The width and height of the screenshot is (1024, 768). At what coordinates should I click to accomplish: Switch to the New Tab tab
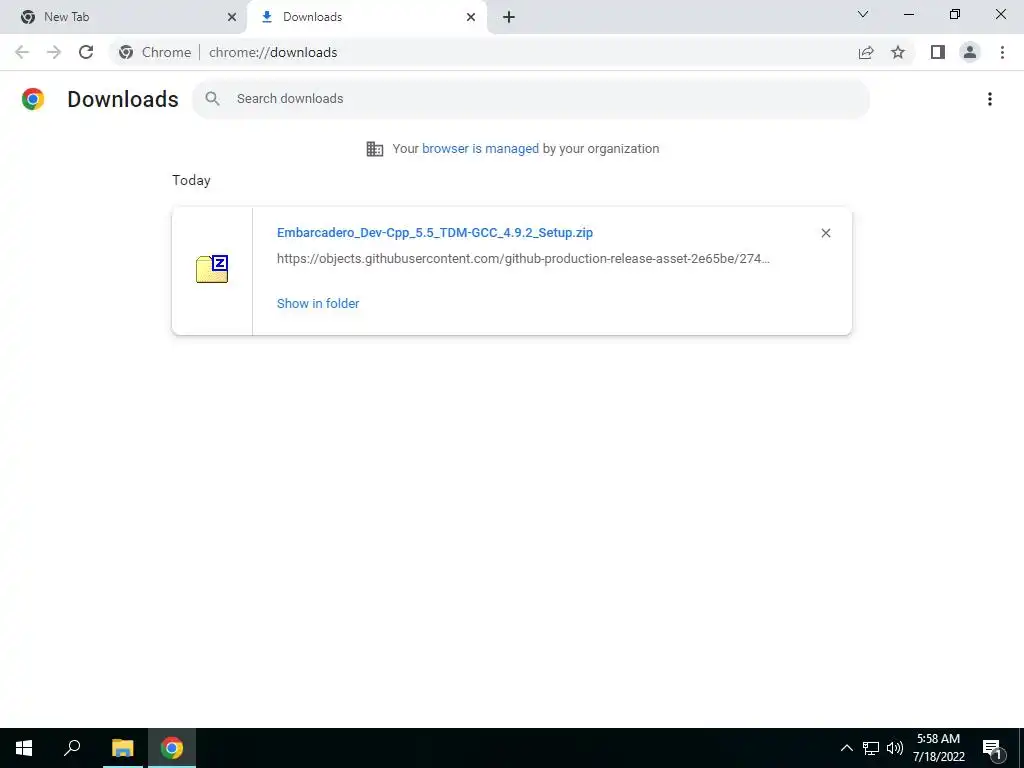coord(124,17)
